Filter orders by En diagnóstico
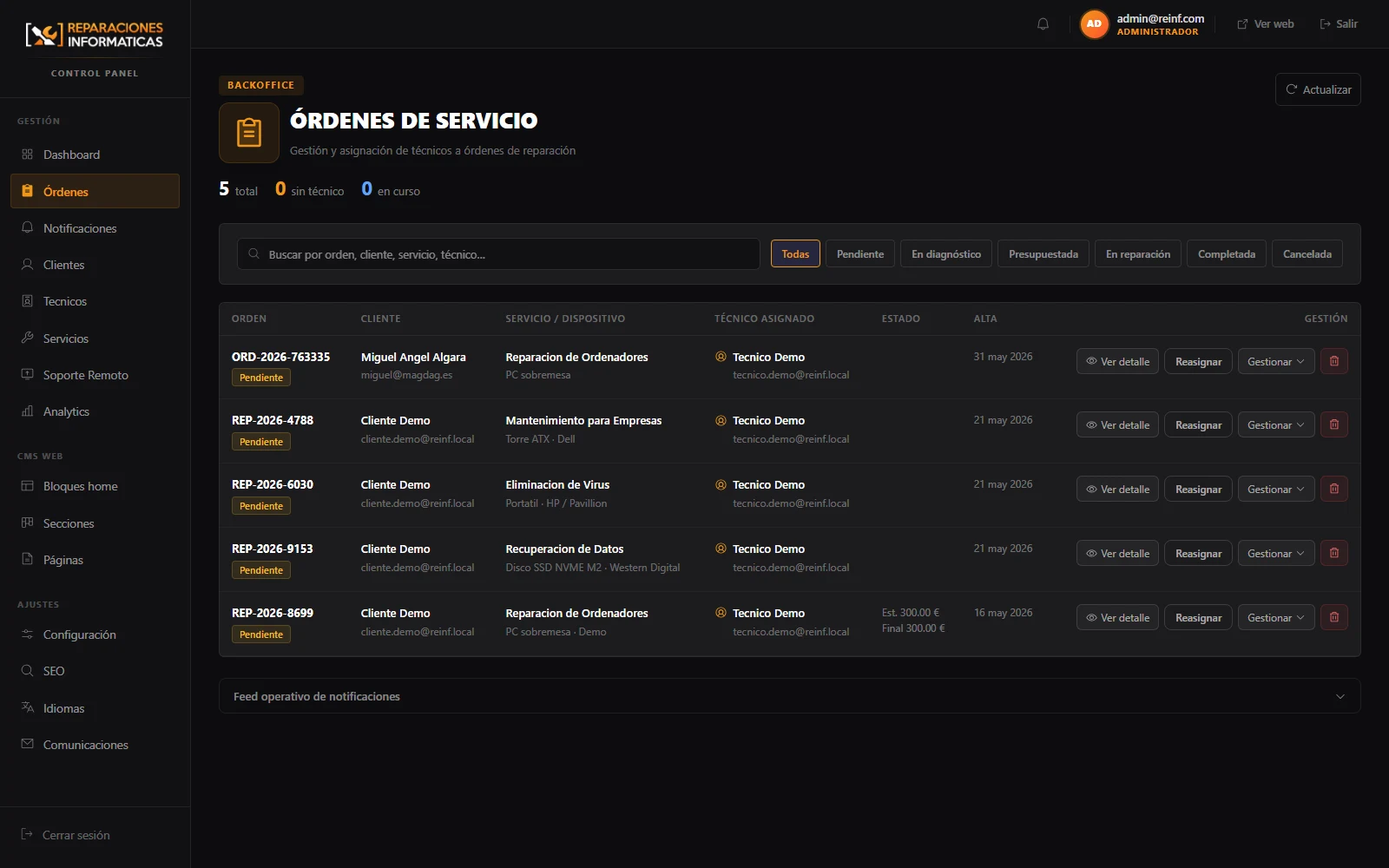This screenshot has height=868, width=1389. (x=946, y=253)
